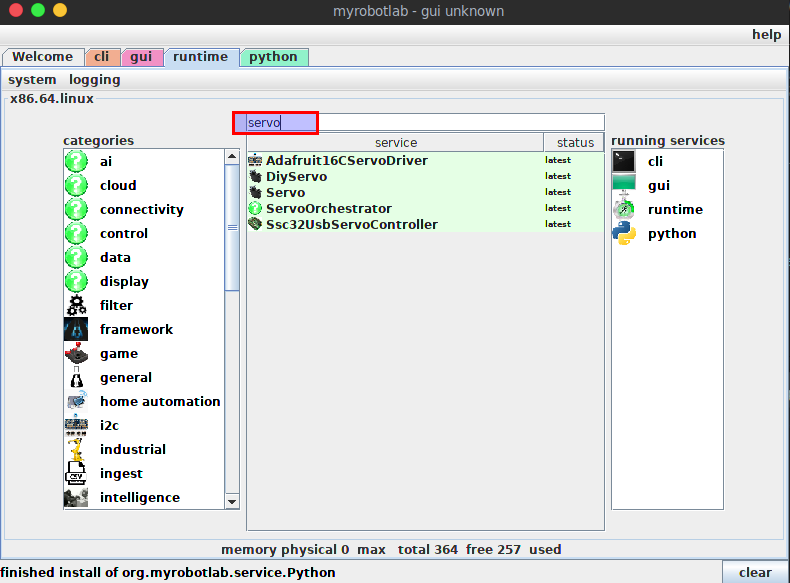
Task: Click the intelligence category icon
Action: click(76, 497)
